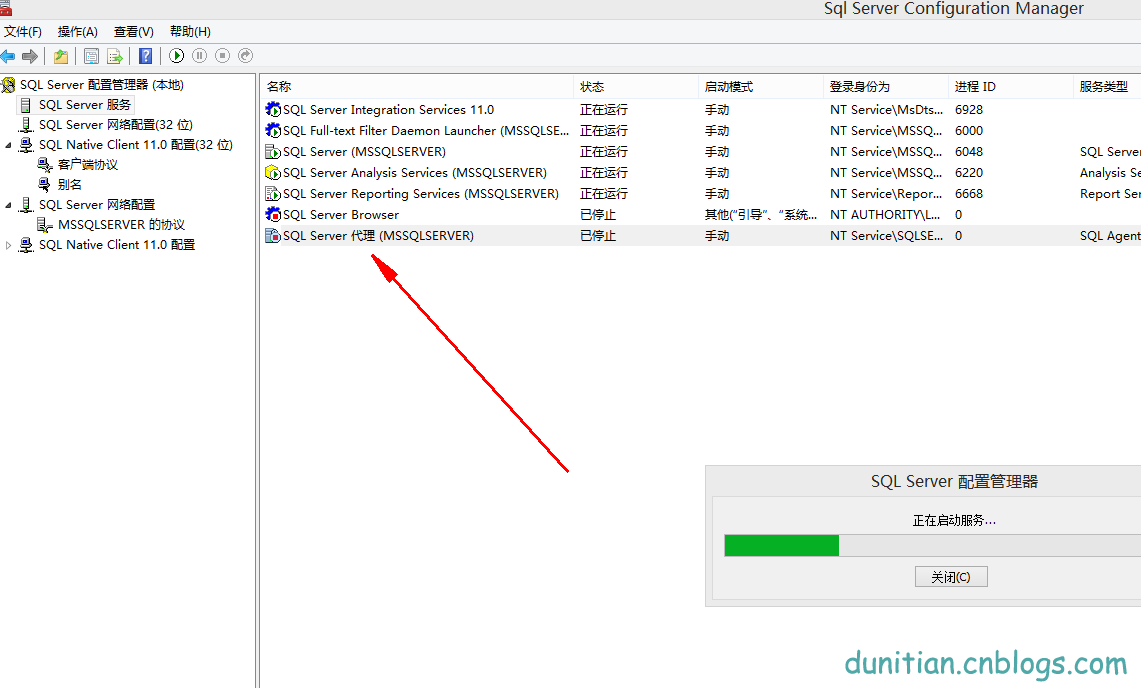The width and height of the screenshot is (1141, 688).
Task: Click the NT Service\Repor... login cell
Action: click(x=886, y=194)
